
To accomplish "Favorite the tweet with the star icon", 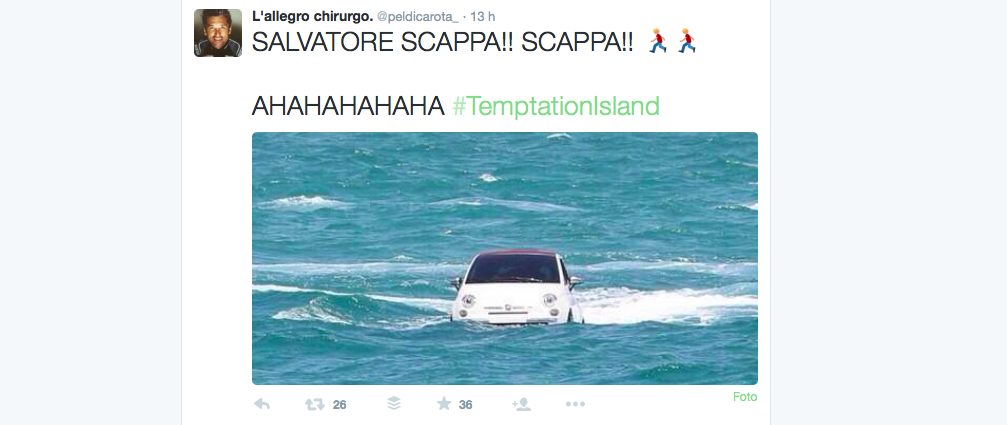I will coord(444,403).
